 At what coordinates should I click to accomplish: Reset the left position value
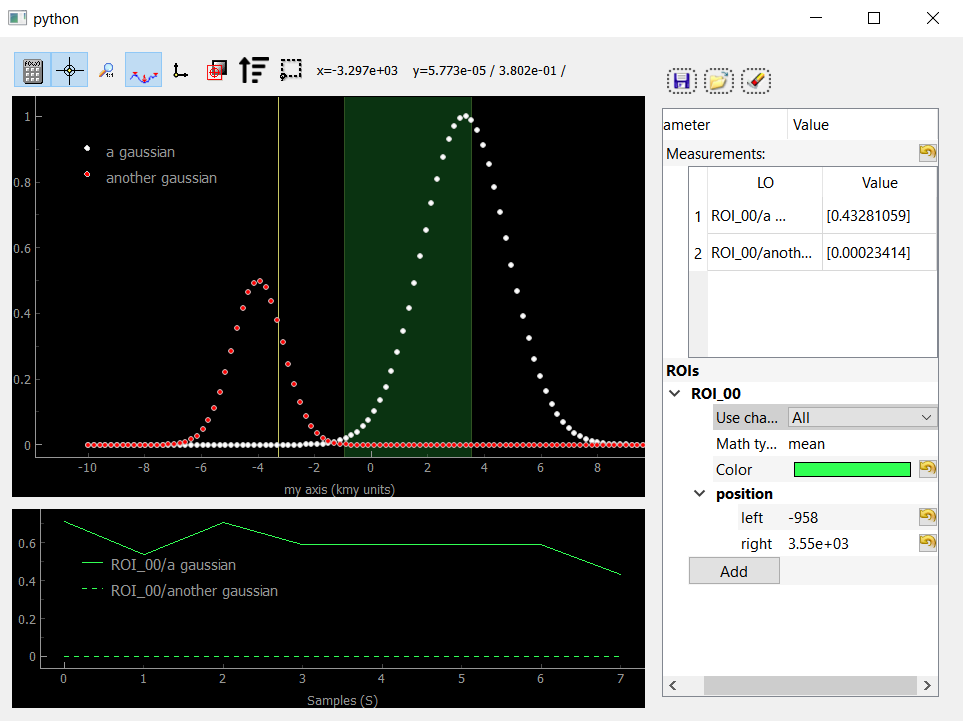coord(927,517)
